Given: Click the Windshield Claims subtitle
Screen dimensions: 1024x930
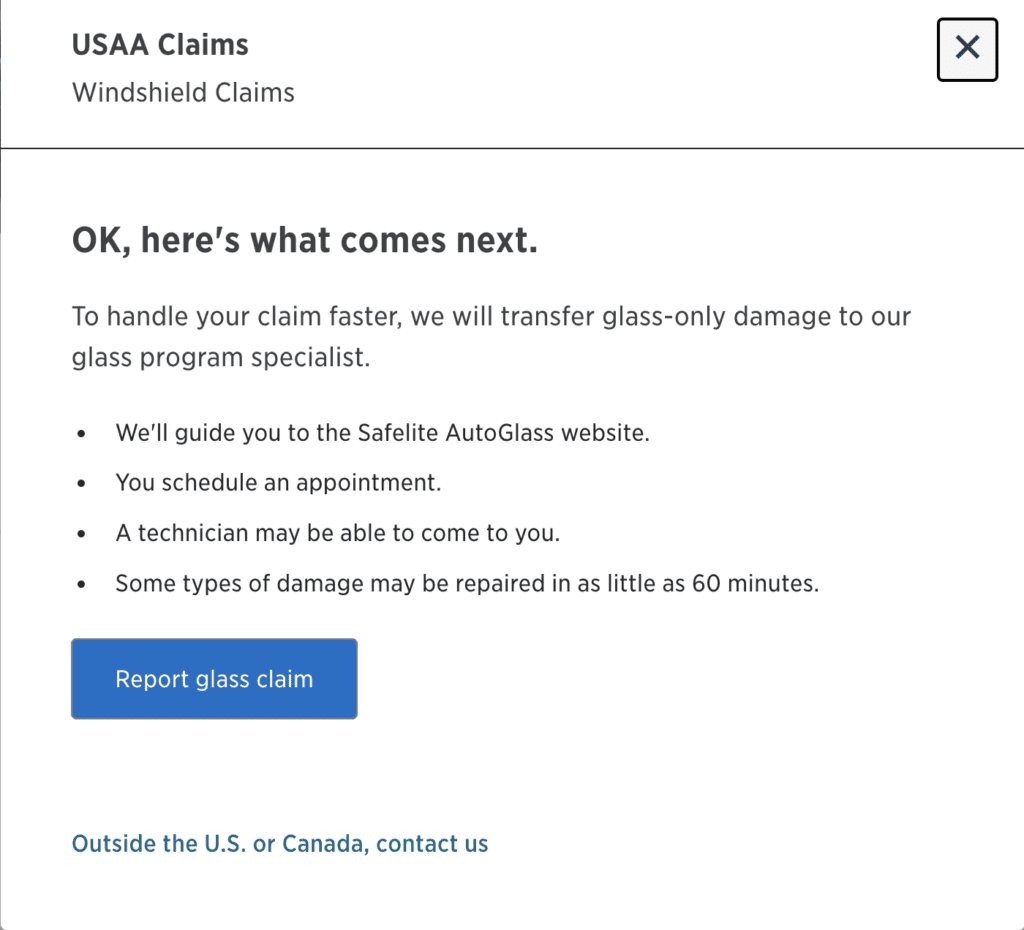Looking at the screenshot, I should [x=182, y=92].
